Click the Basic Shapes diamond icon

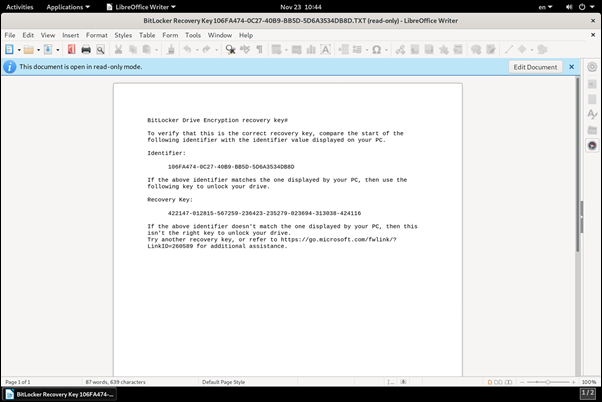pos(522,49)
